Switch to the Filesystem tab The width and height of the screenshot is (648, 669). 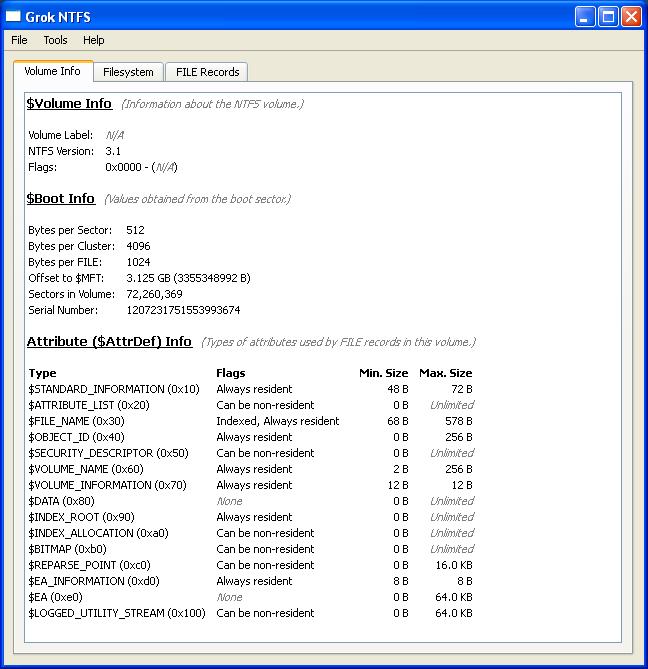coord(128,72)
